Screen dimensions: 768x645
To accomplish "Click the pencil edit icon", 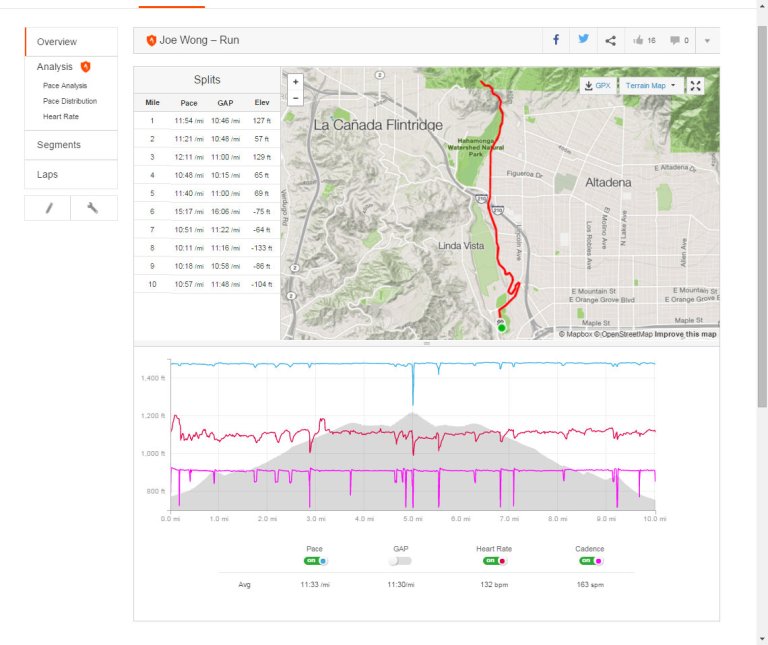I will click(48, 208).
